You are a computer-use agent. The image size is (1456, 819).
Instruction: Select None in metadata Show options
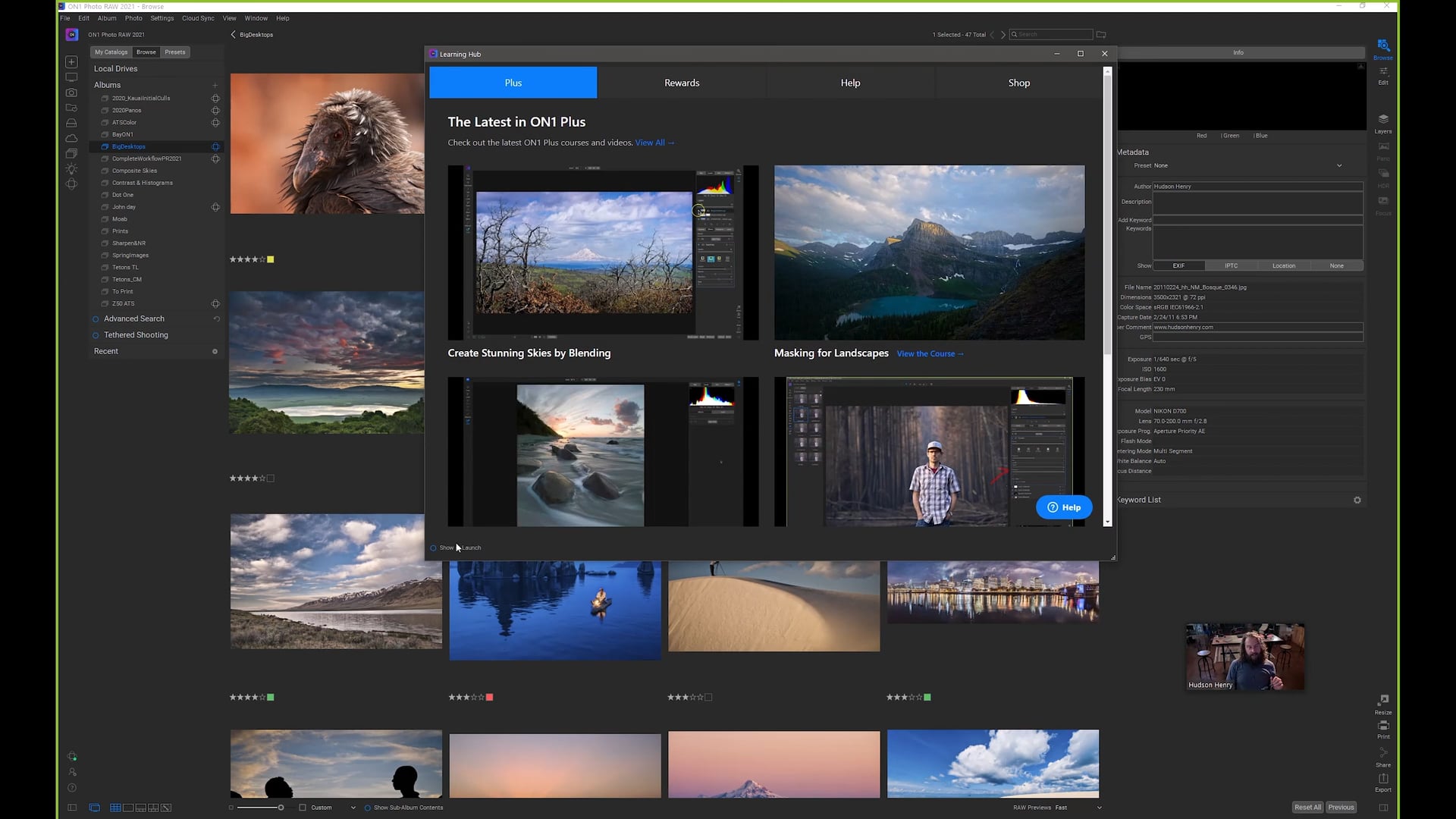(x=1336, y=266)
